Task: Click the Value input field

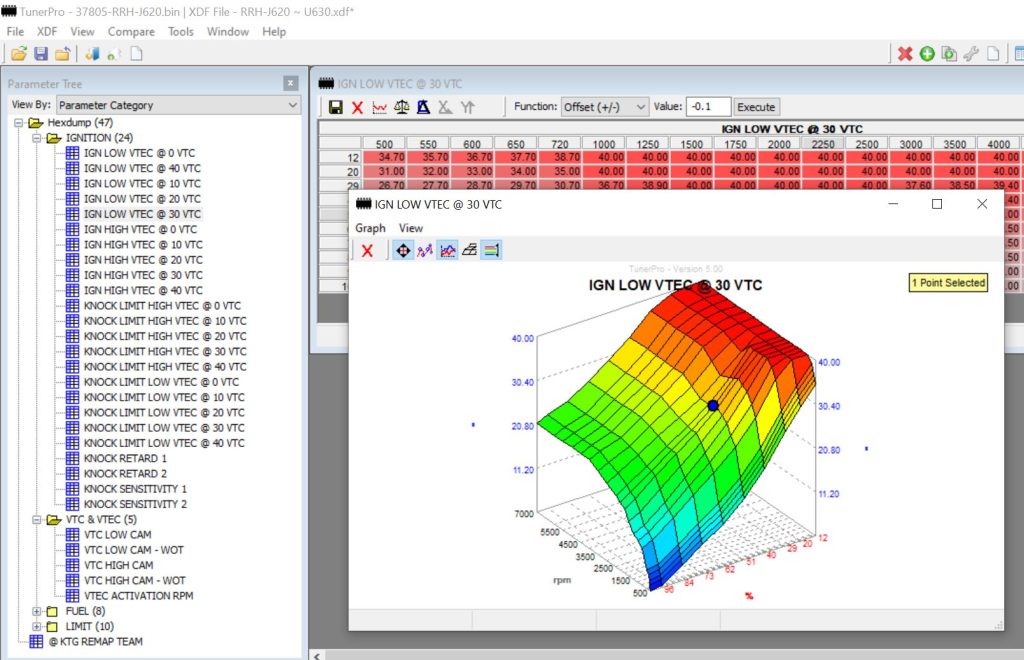Action: pos(708,107)
